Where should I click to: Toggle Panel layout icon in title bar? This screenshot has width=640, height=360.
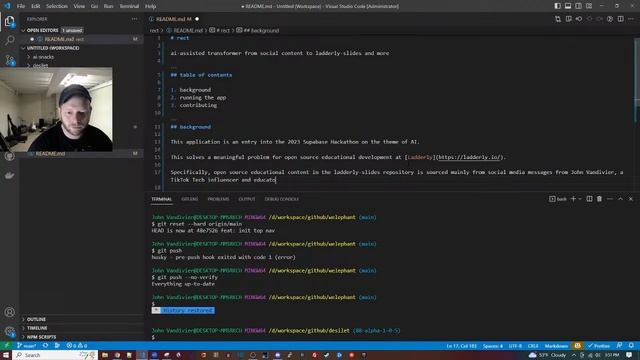click(x=568, y=6)
